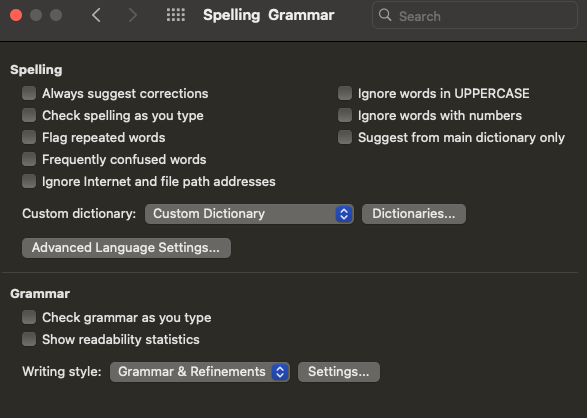Enable Ignore words in UPPERCASE
The height and width of the screenshot is (418, 587).
(x=345, y=93)
